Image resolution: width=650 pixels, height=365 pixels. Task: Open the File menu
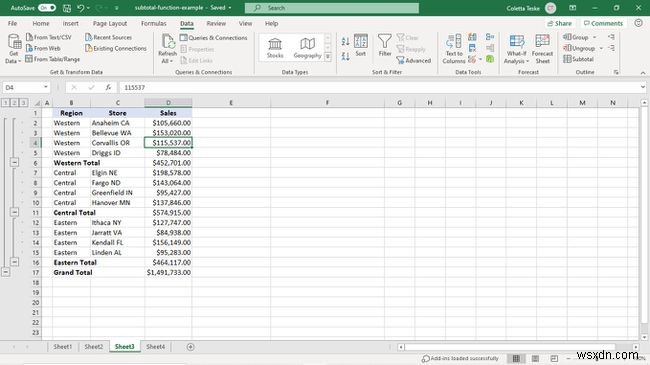[12, 23]
